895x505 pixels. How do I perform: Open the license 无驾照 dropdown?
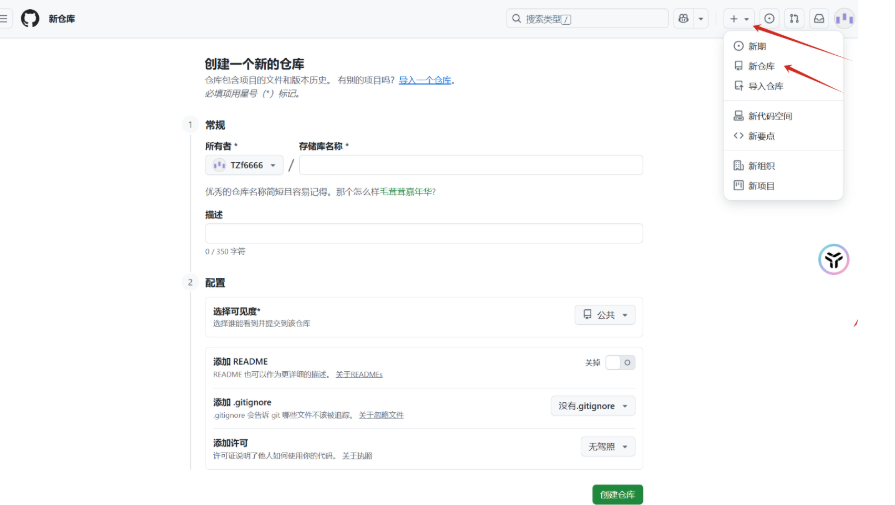(608, 447)
